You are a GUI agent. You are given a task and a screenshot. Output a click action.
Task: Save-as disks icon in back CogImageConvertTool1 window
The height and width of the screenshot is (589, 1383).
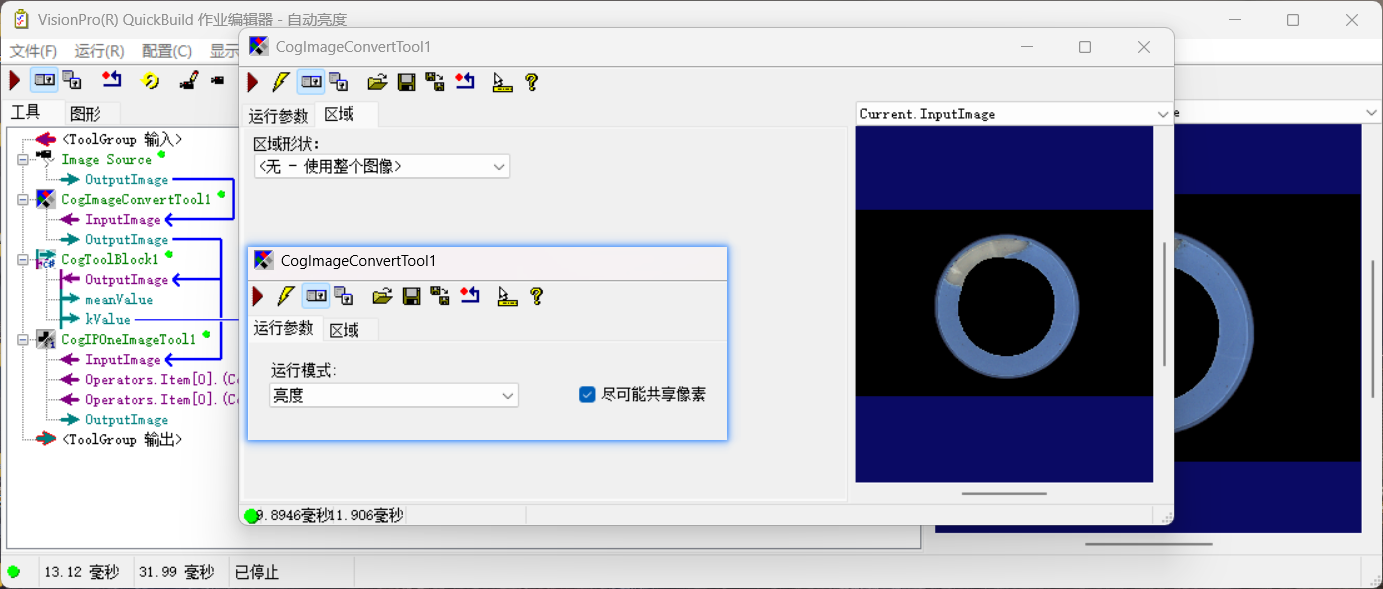(x=435, y=82)
